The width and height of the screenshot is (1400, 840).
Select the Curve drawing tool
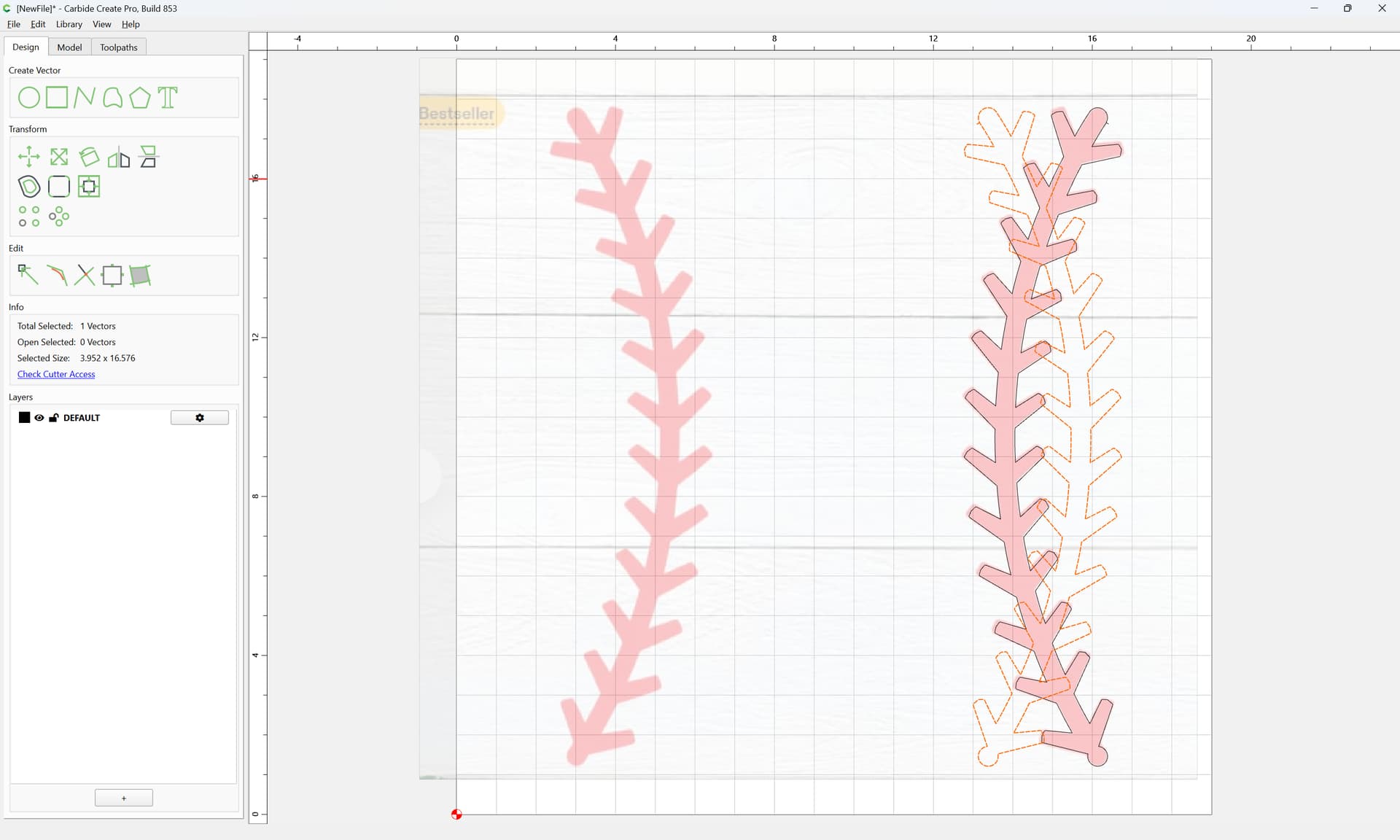click(112, 98)
